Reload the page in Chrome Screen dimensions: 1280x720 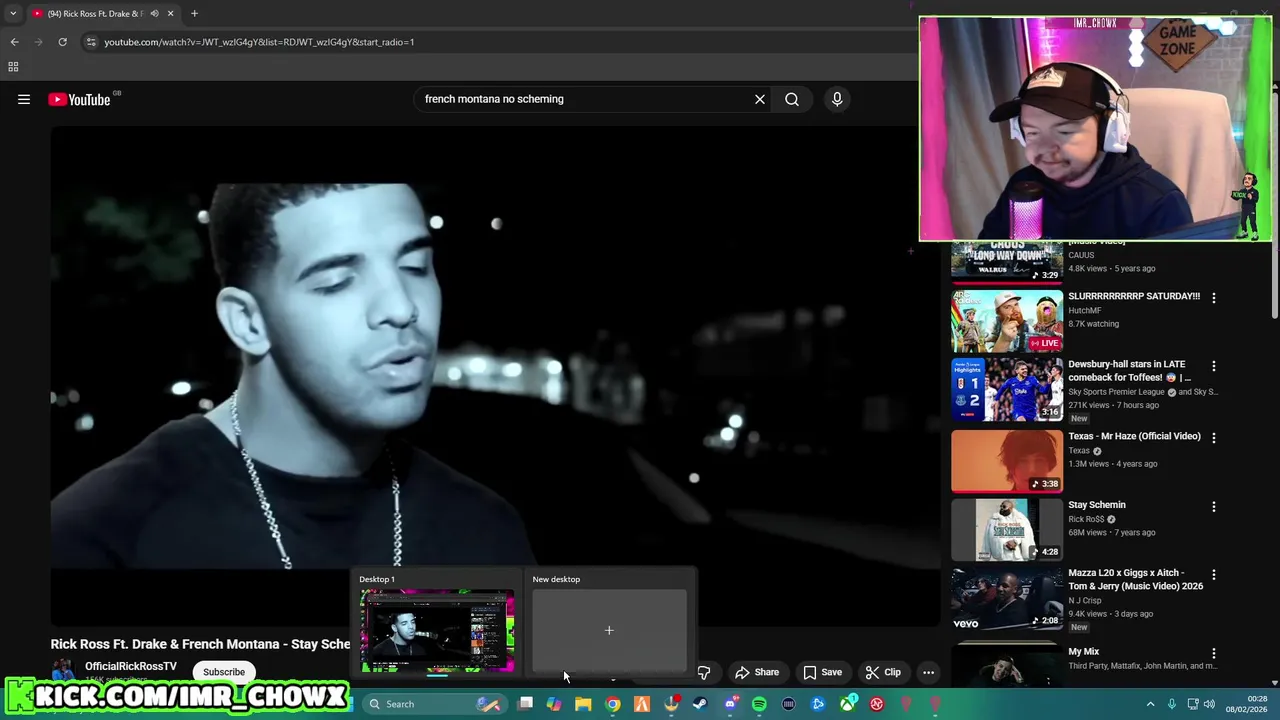(62, 42)
